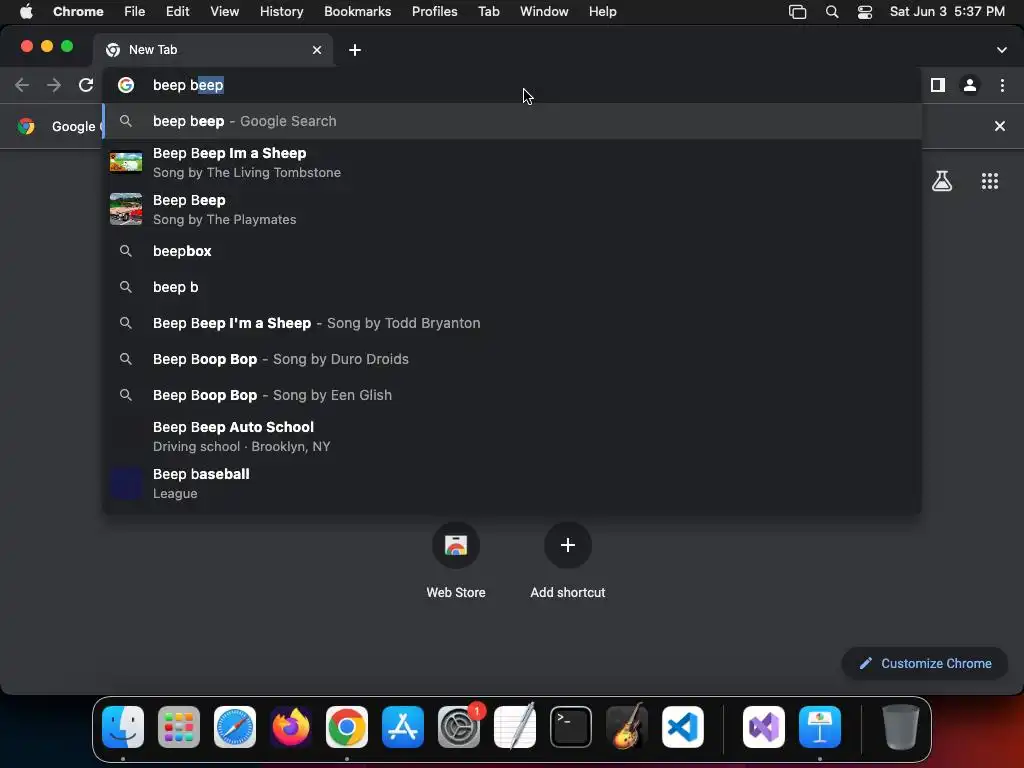Launch Safari from the dock

coord(235,727)
